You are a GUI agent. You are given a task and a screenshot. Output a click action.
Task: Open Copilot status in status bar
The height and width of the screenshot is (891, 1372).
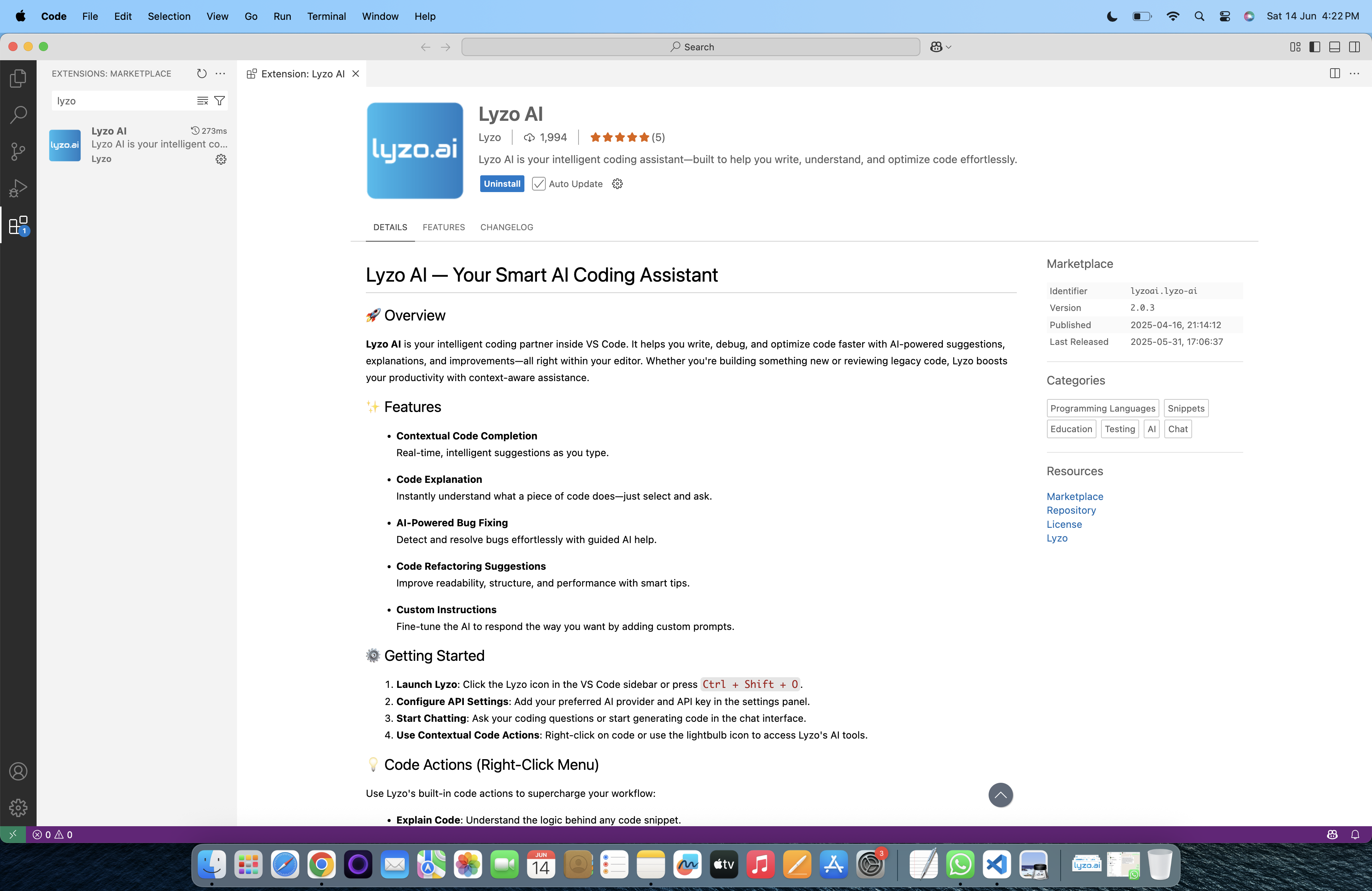click(1332, 835)
